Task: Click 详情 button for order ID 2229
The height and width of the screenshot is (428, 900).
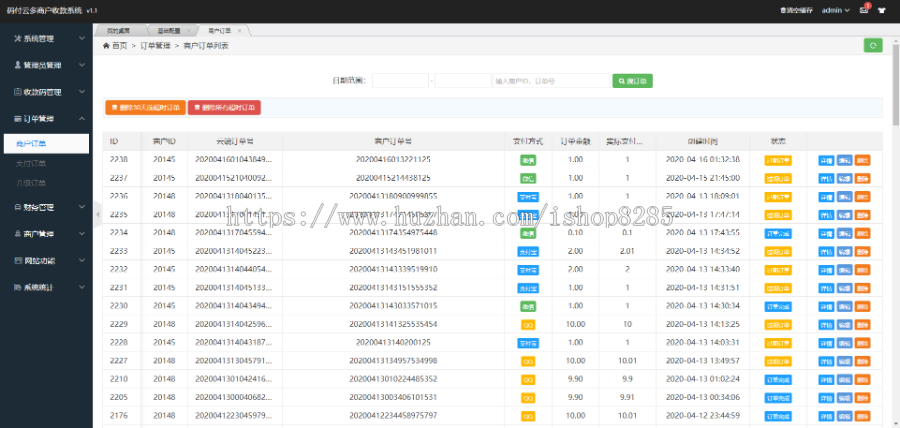Action: (x=826, y=325)
